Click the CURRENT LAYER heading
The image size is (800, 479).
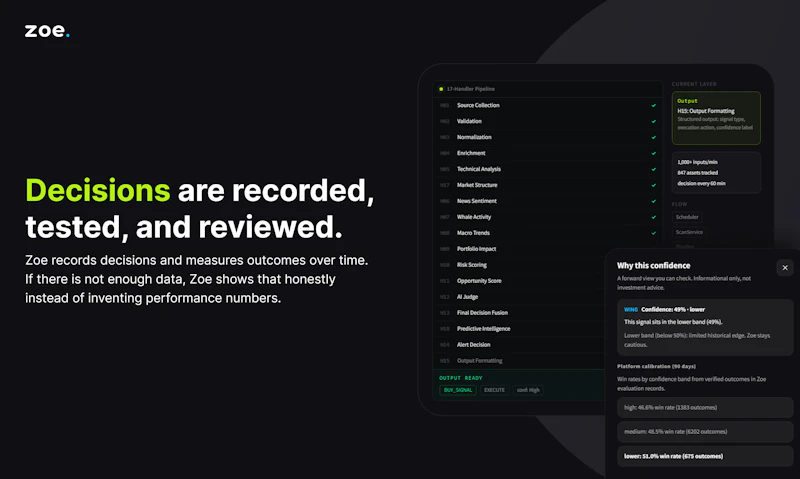coord(694,84)
